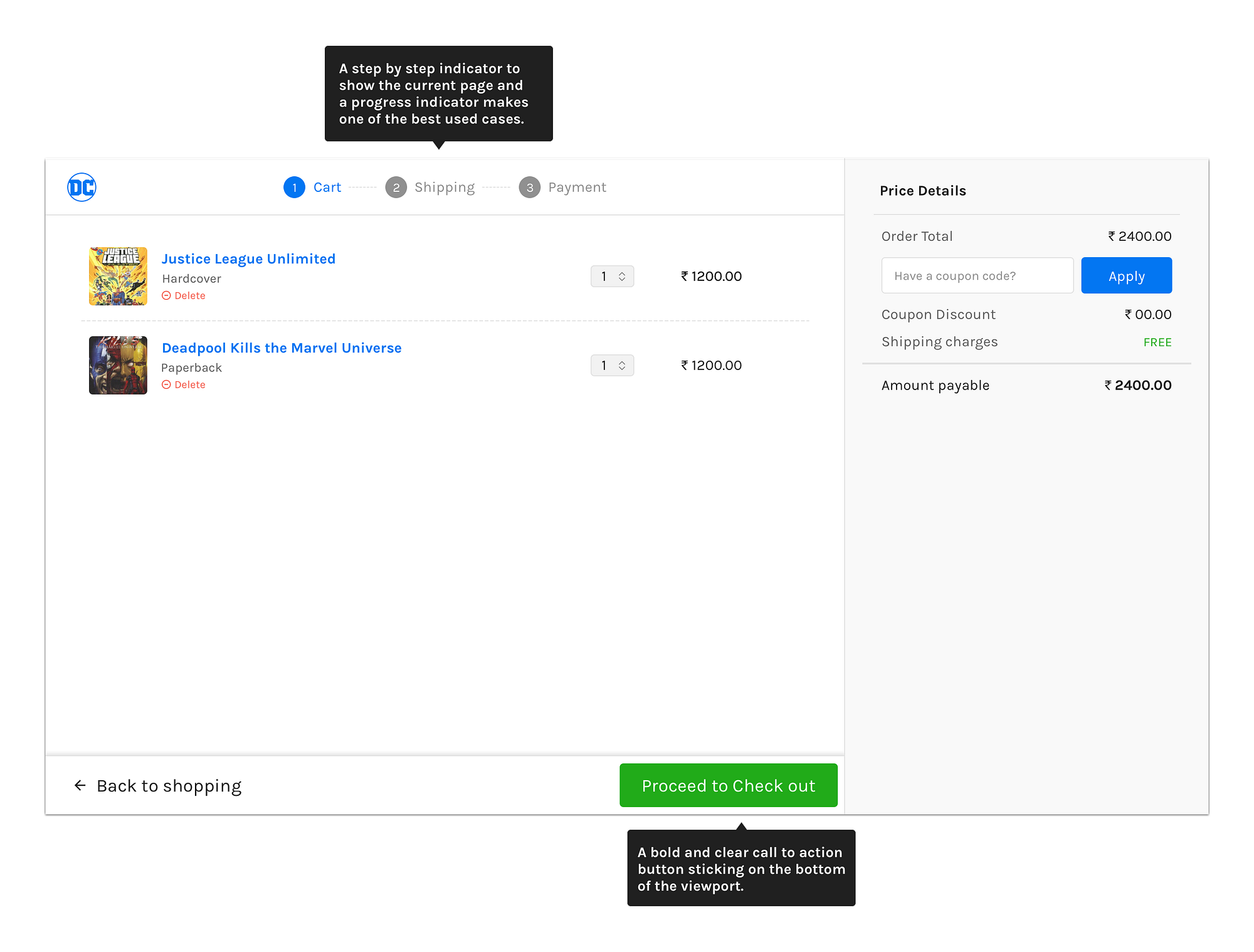
Task: Click the step 3 circle icon
Action: 529,187
